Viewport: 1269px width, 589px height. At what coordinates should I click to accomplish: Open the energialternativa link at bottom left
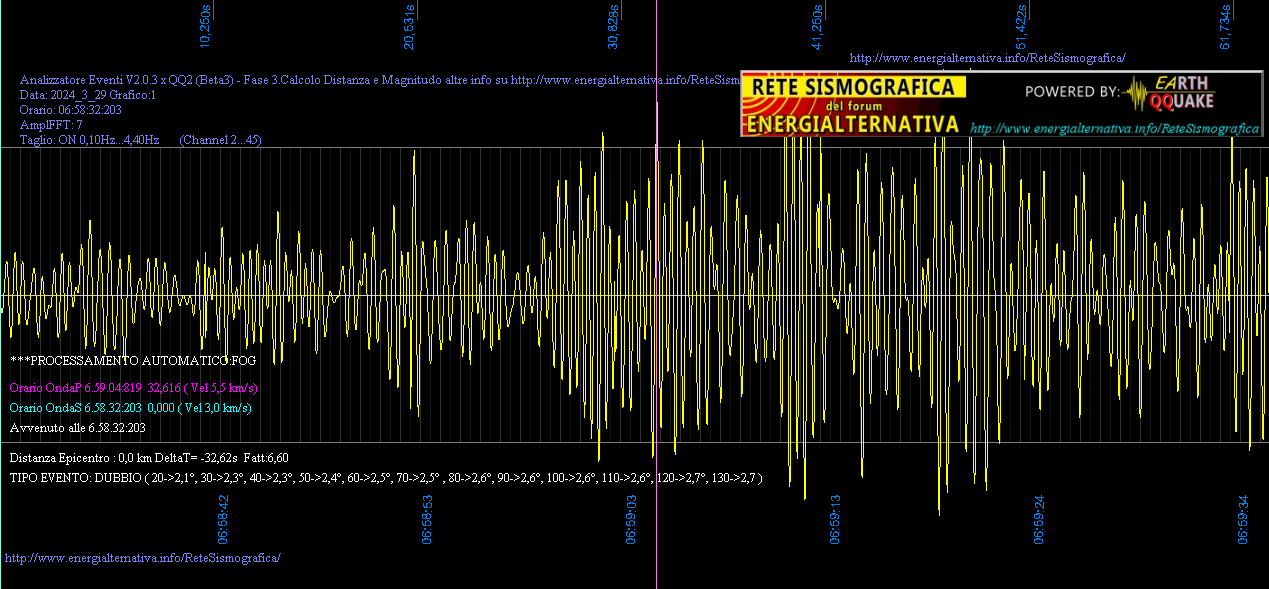(143, 557)
